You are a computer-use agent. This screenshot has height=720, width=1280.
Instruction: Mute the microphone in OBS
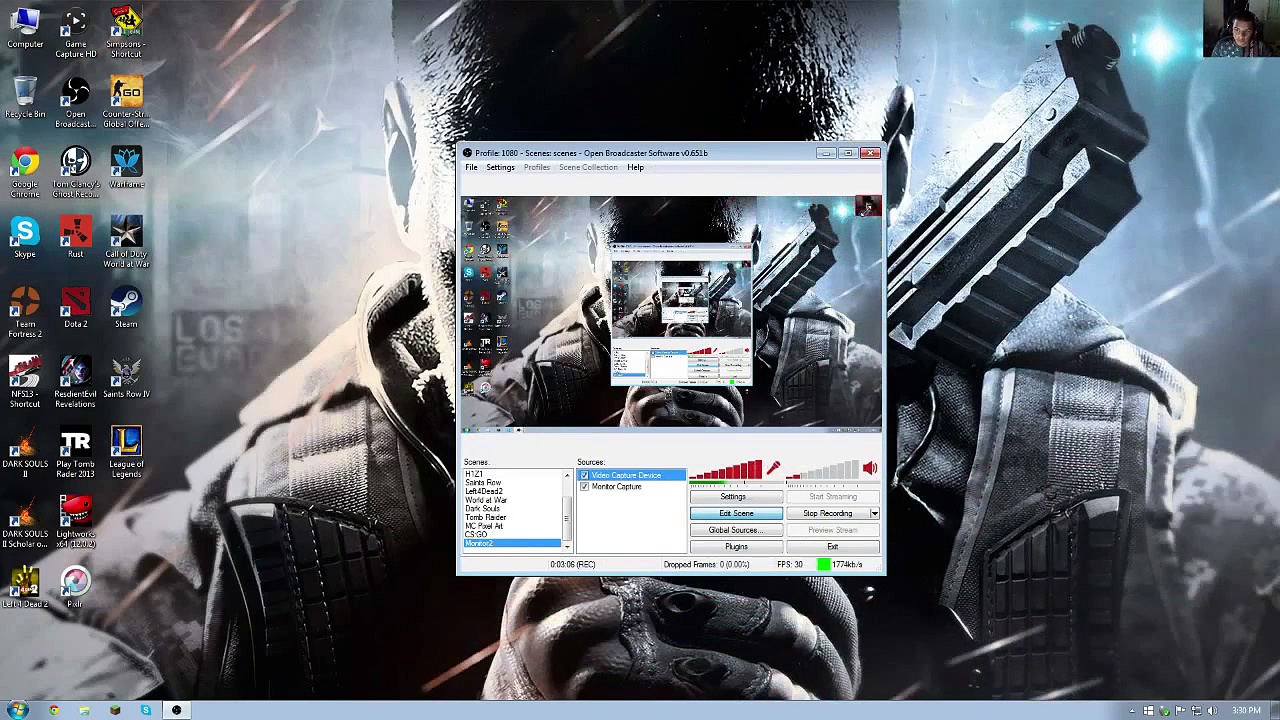773,468
